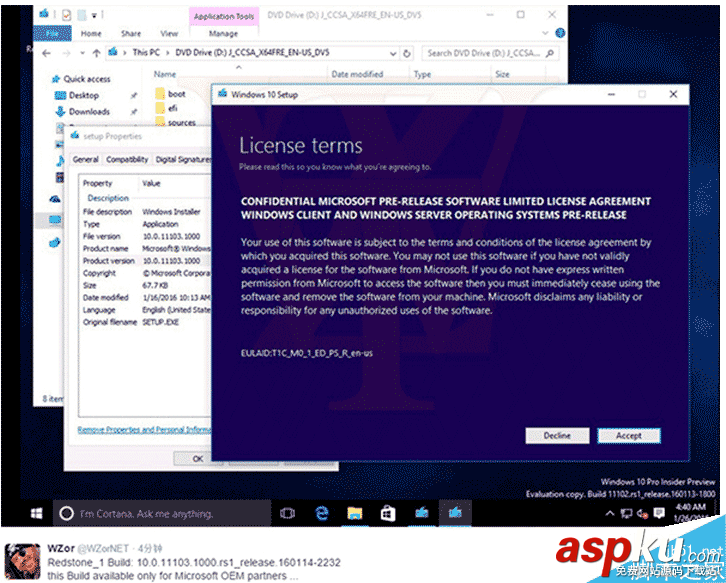Open Action Center notifications icon

point(659,513)
